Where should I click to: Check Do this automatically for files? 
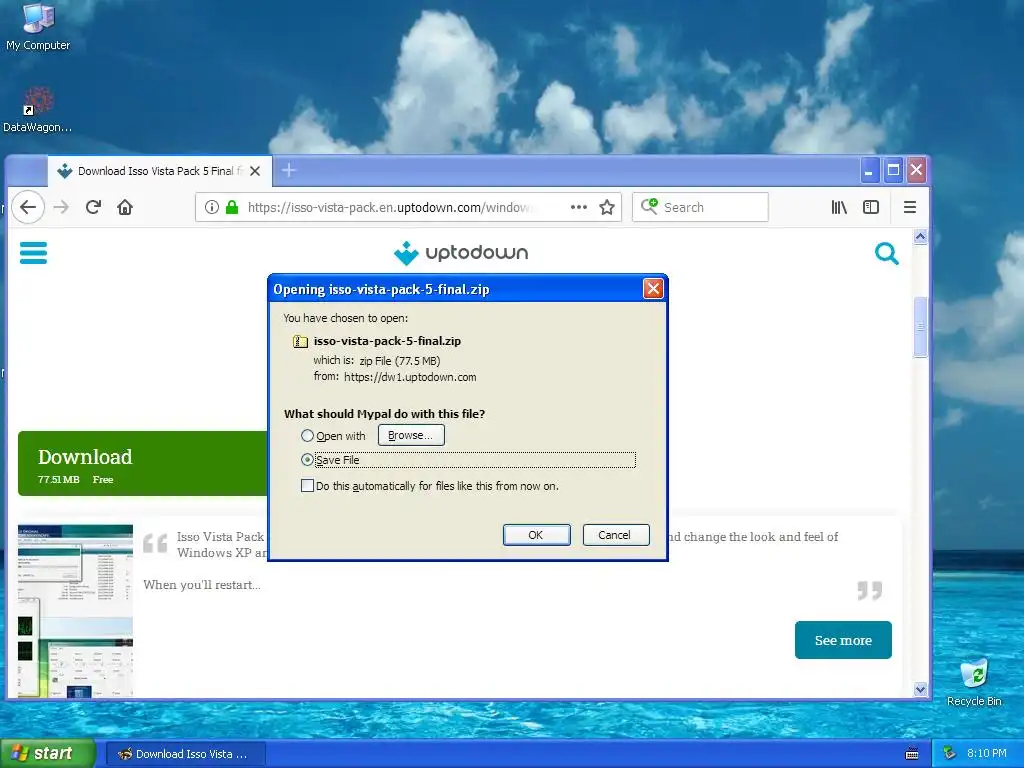tap(307, 486)
